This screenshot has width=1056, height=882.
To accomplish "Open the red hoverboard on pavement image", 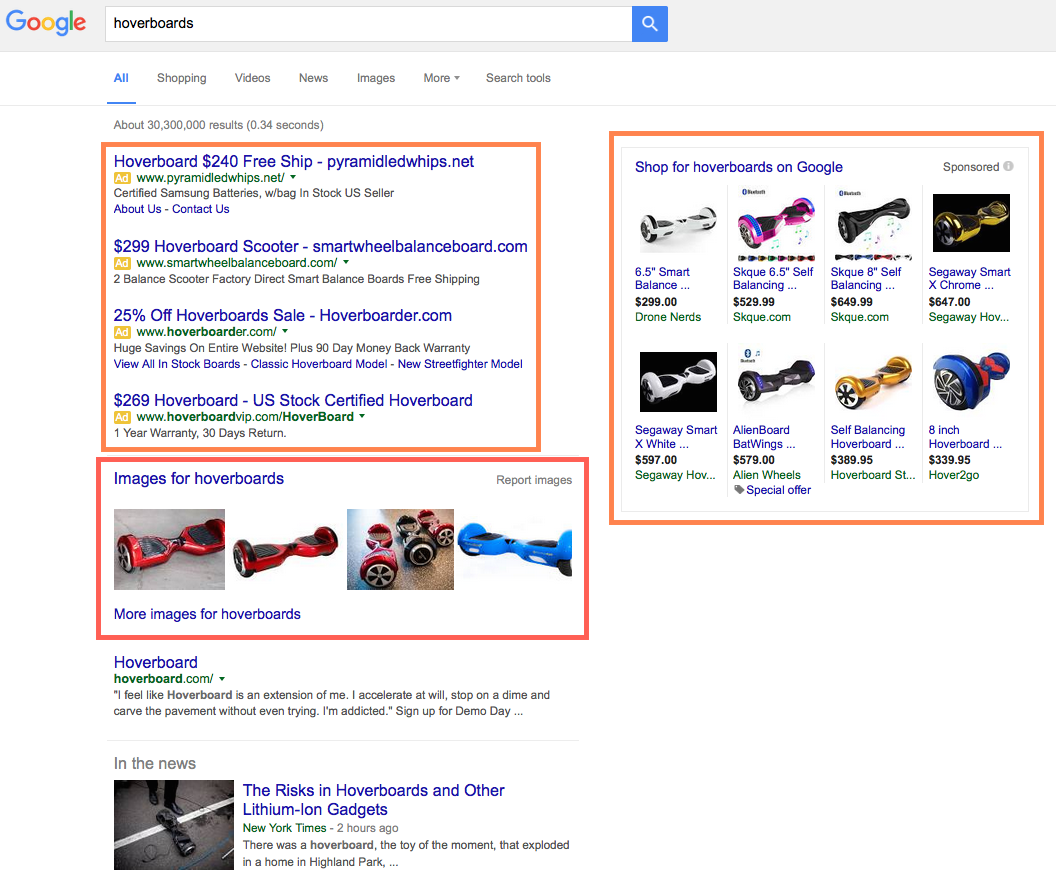I will [x=169, y=549].
